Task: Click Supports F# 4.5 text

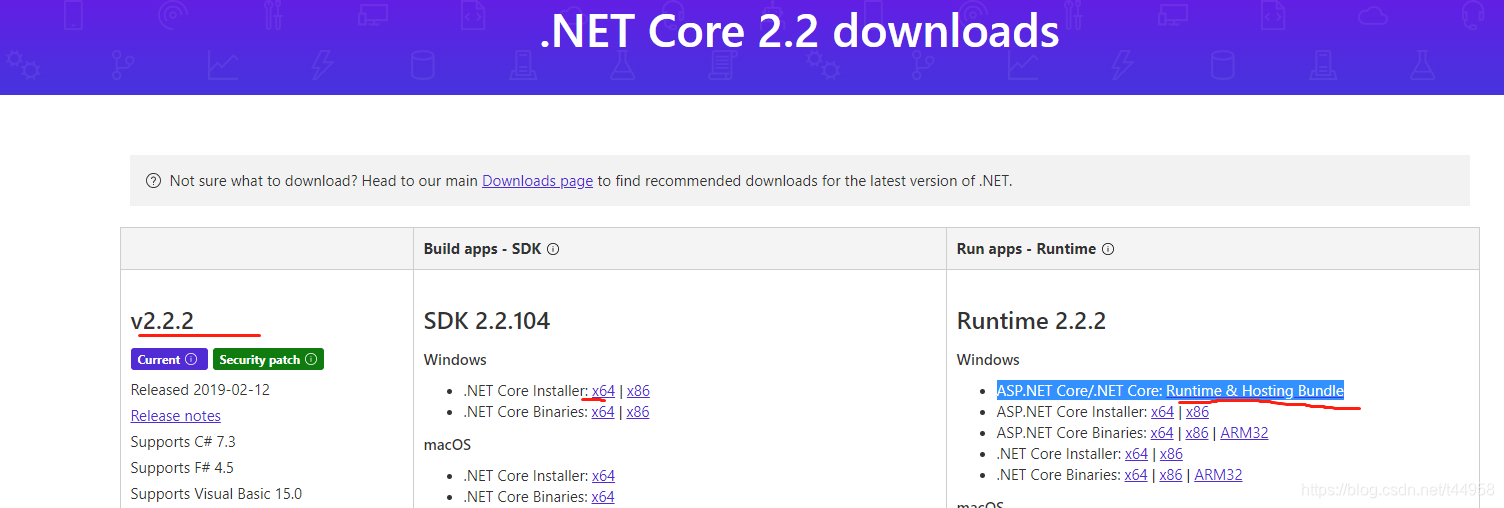Action: pos(182,468)
